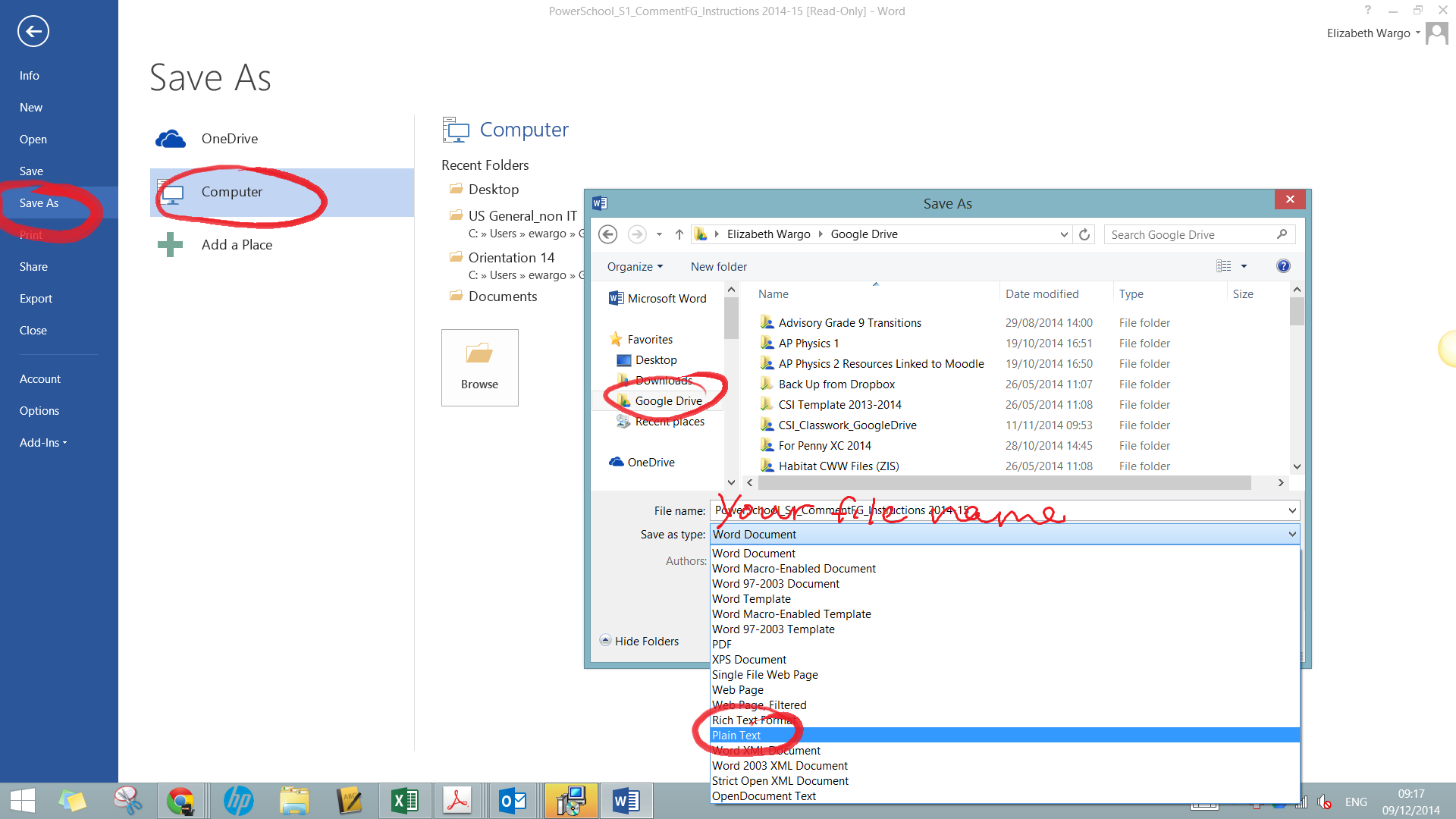Click the backstage back arrow

tap(33, 31)
